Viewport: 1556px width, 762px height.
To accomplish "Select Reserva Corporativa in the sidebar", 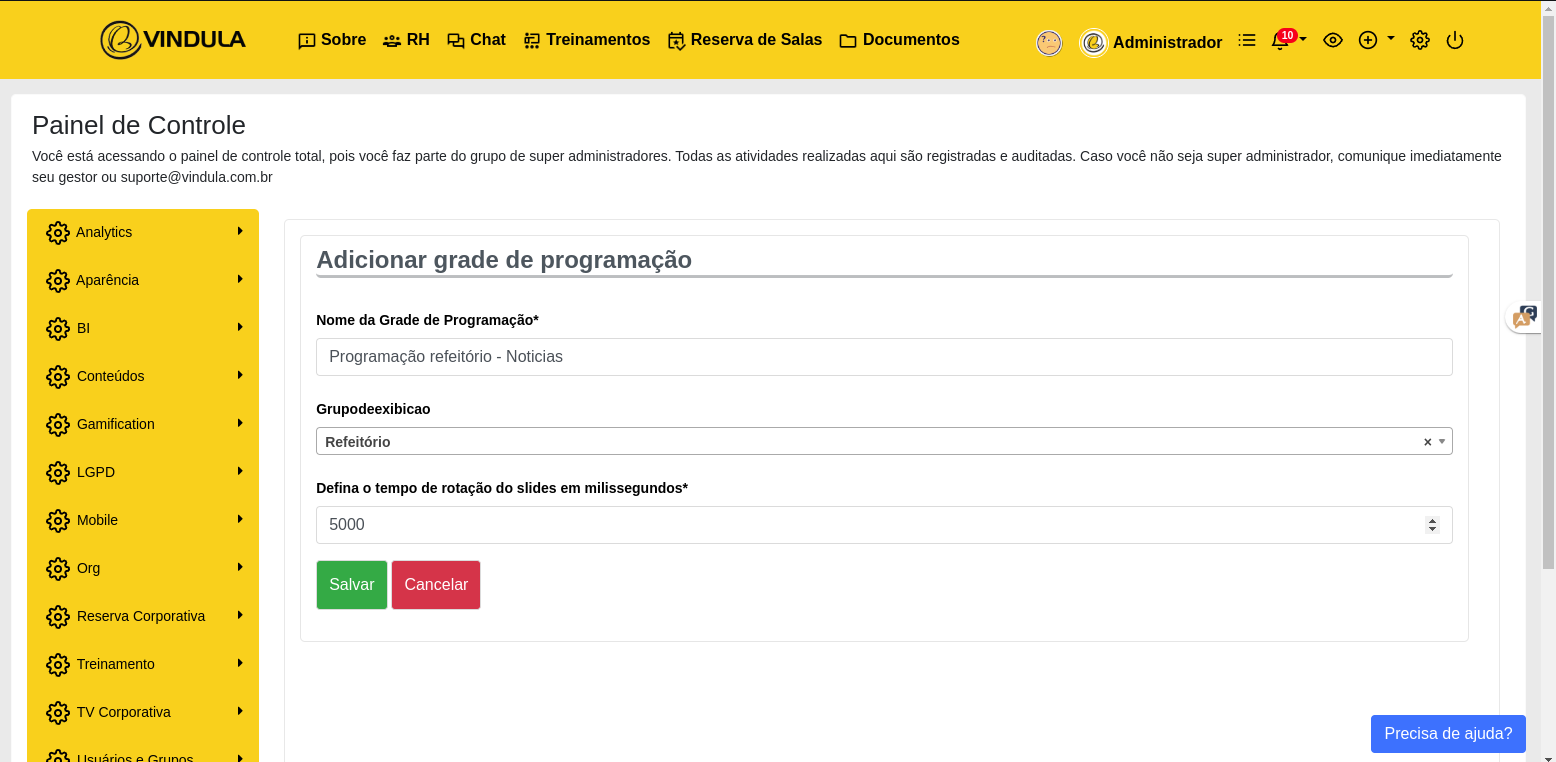I will pos(141,616).
